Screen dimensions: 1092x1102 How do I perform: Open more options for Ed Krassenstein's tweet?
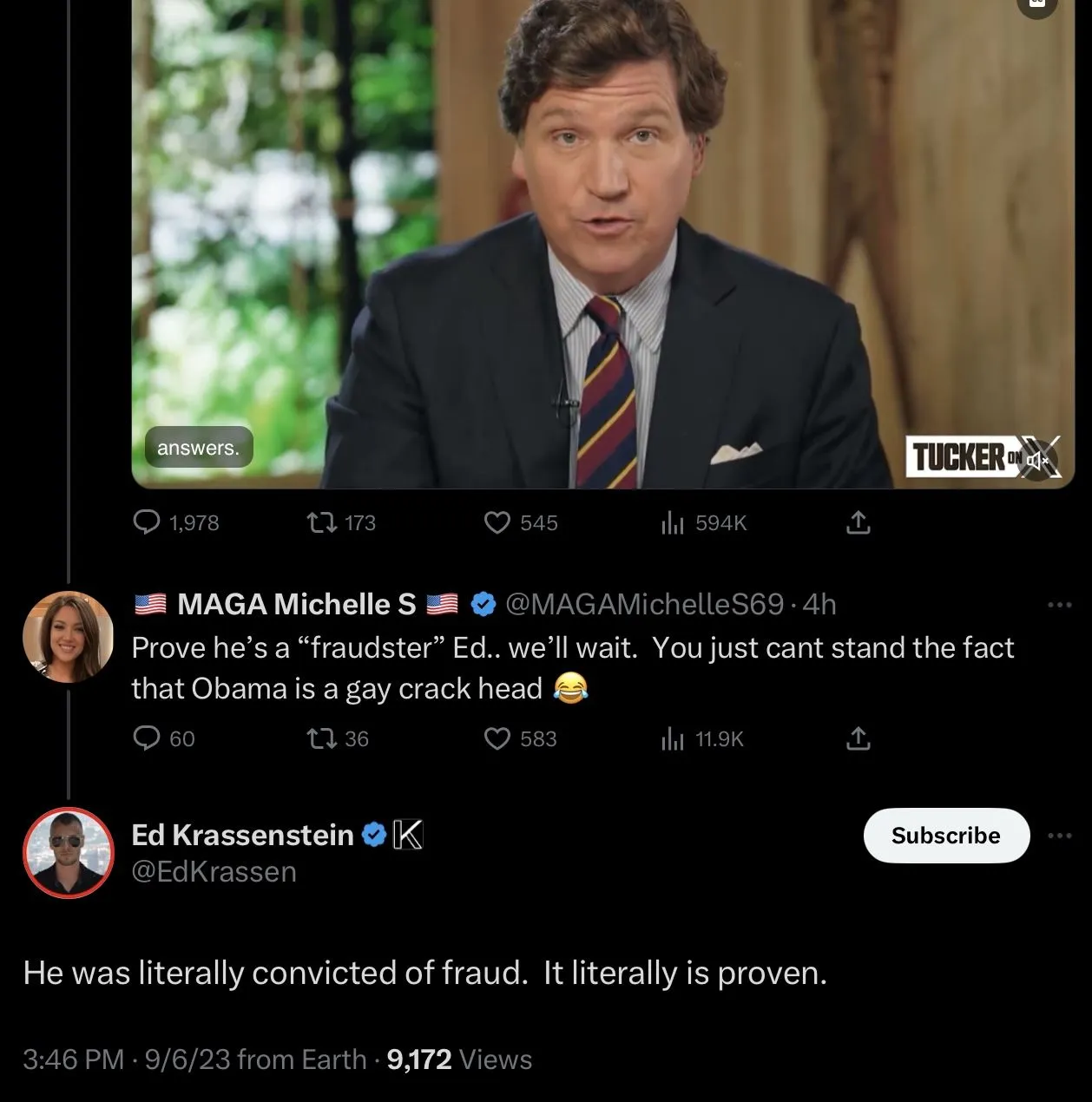coord(1059,836)
